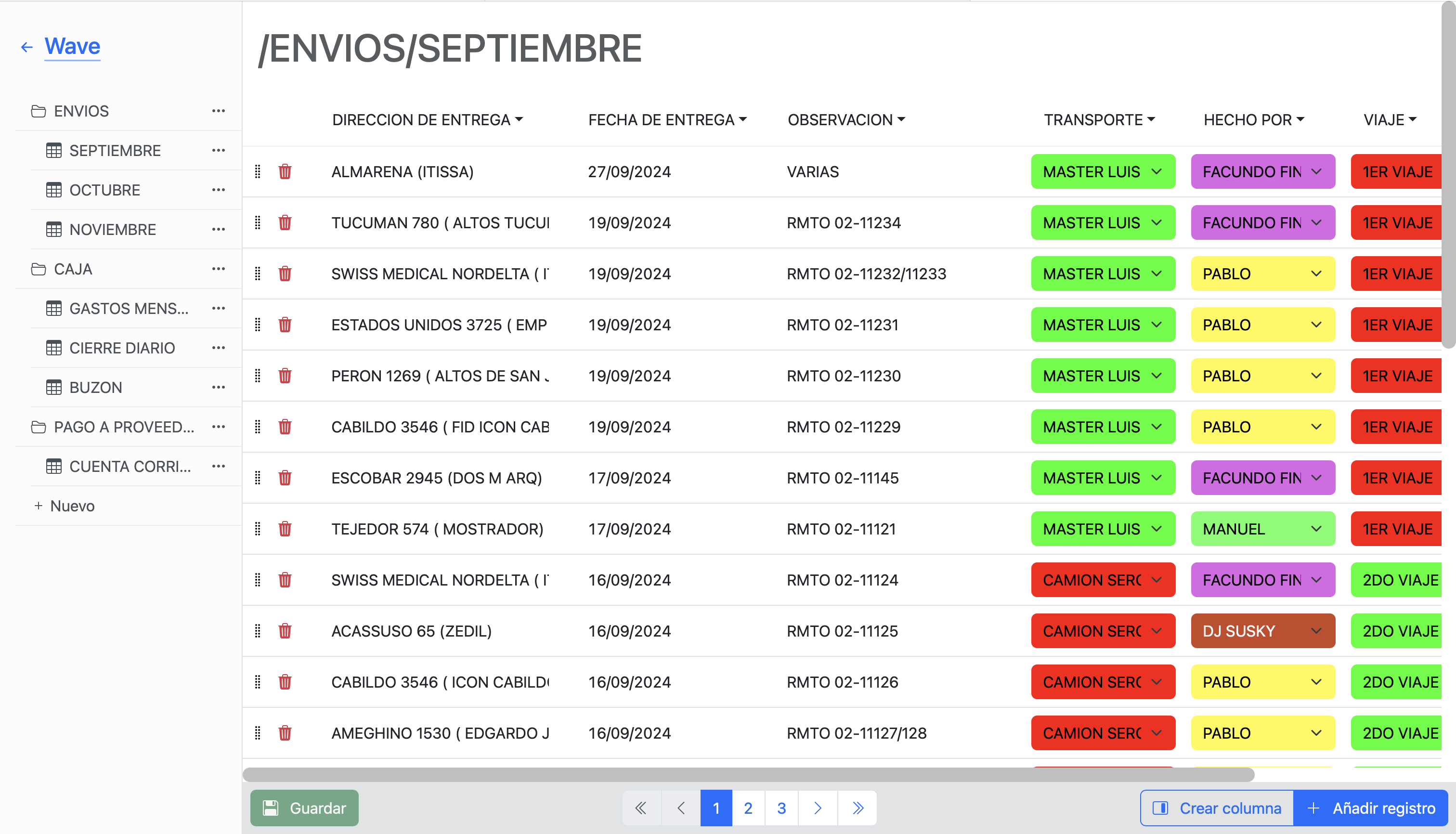Click the drag handle icon on TEJEDOR row
1456x834 pixels.
click(258, 528)
